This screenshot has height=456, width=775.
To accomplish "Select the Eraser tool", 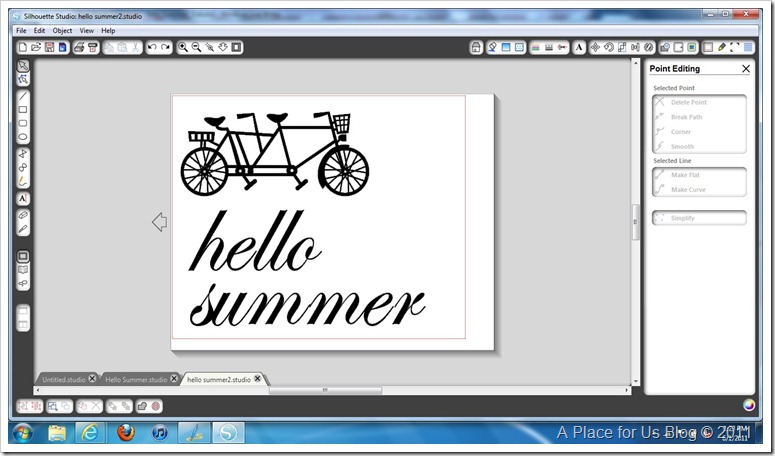I will [23, 215].
